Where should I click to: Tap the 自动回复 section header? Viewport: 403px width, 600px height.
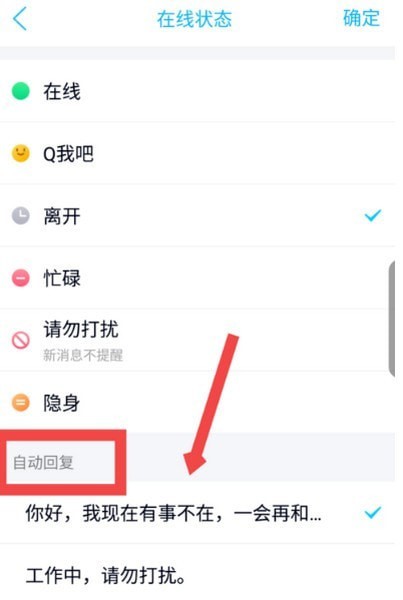[x=43, y=463]
